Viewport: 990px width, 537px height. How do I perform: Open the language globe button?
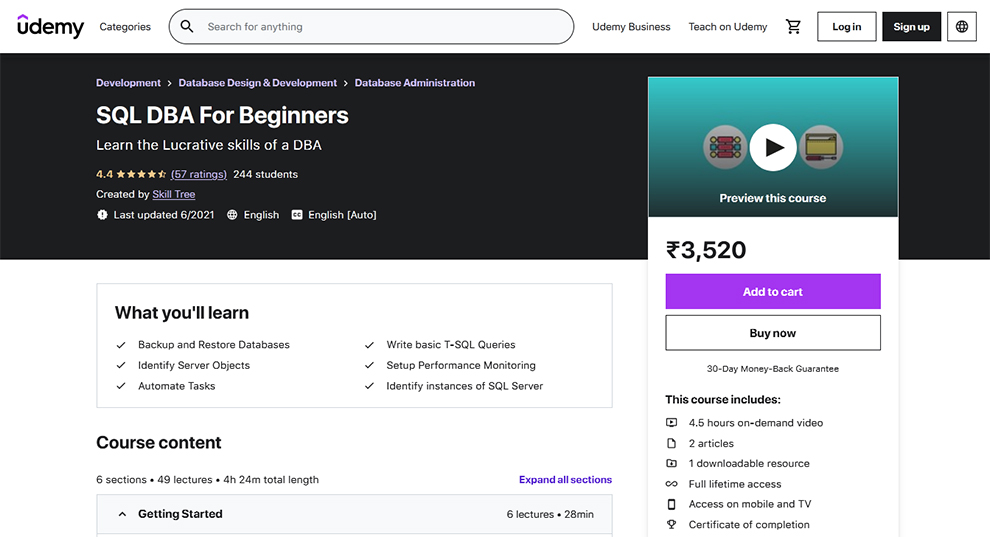pyautogui.click(x=962, y=27)
